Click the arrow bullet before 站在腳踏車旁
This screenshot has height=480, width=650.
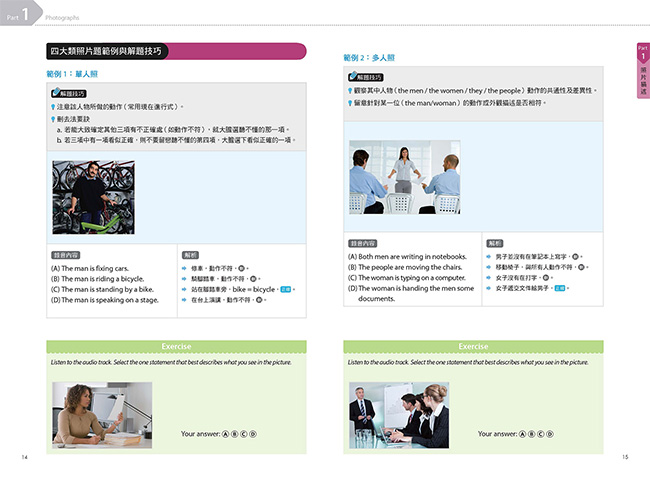pos(184,289)
